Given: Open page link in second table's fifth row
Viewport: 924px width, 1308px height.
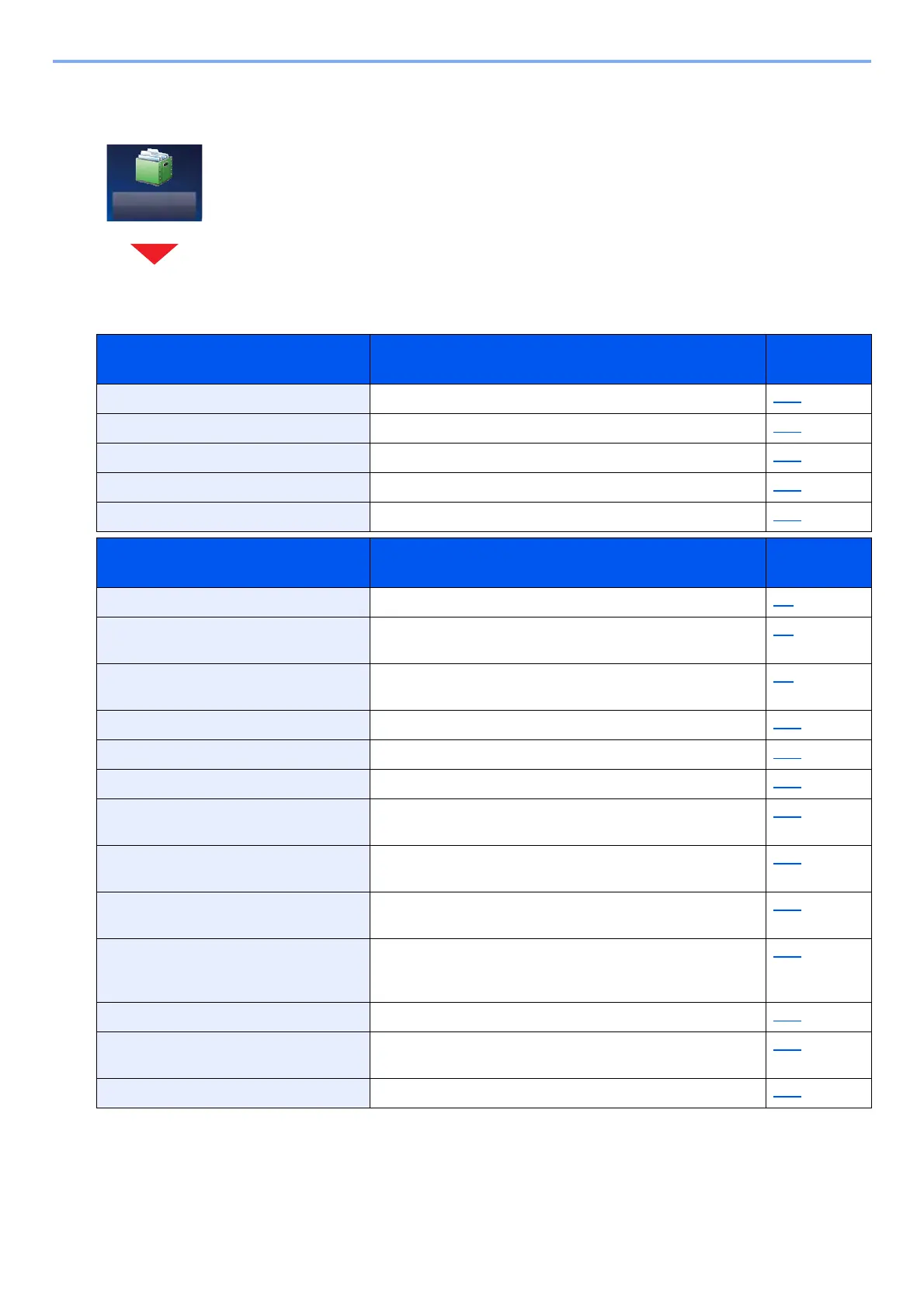Looking at the screenshot, I should click(787, 755).
